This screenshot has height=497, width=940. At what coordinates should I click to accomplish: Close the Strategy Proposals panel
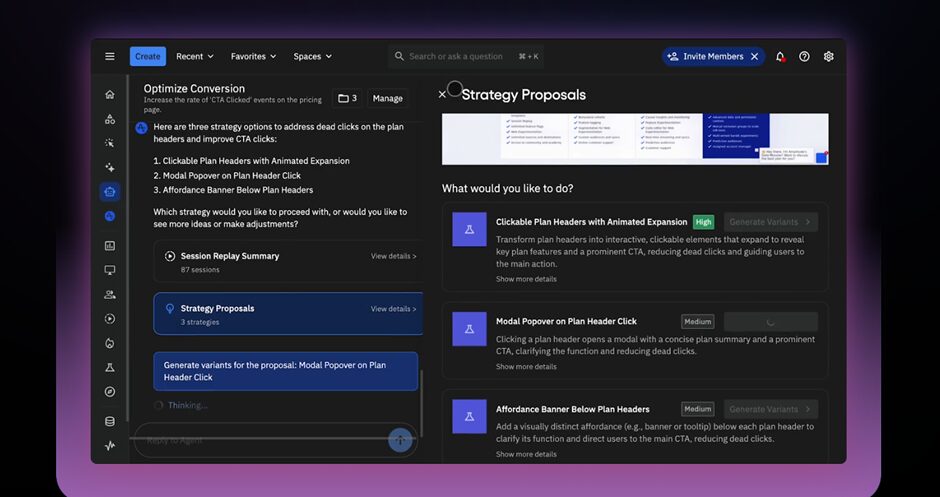tap(442, 95)
